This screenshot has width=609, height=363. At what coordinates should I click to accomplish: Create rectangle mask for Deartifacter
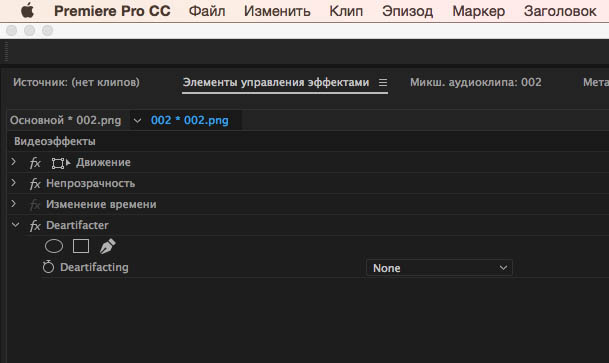[x=81, y=246]
